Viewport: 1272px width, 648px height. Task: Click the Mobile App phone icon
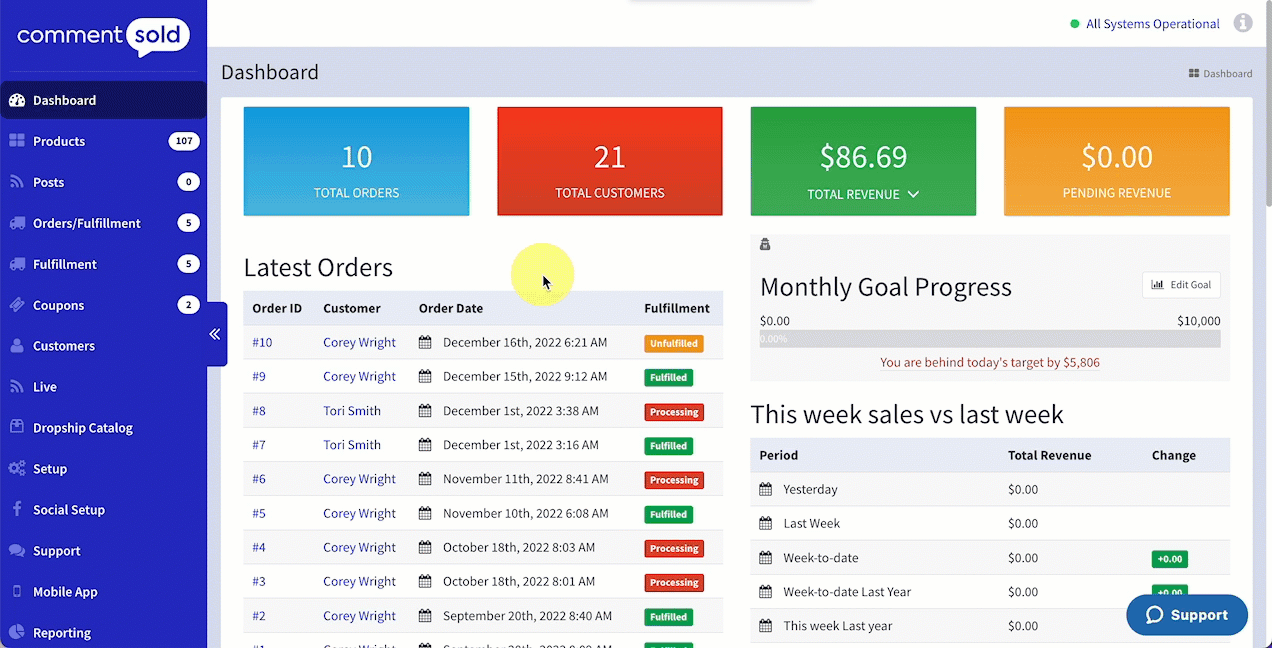pos(16,592)
